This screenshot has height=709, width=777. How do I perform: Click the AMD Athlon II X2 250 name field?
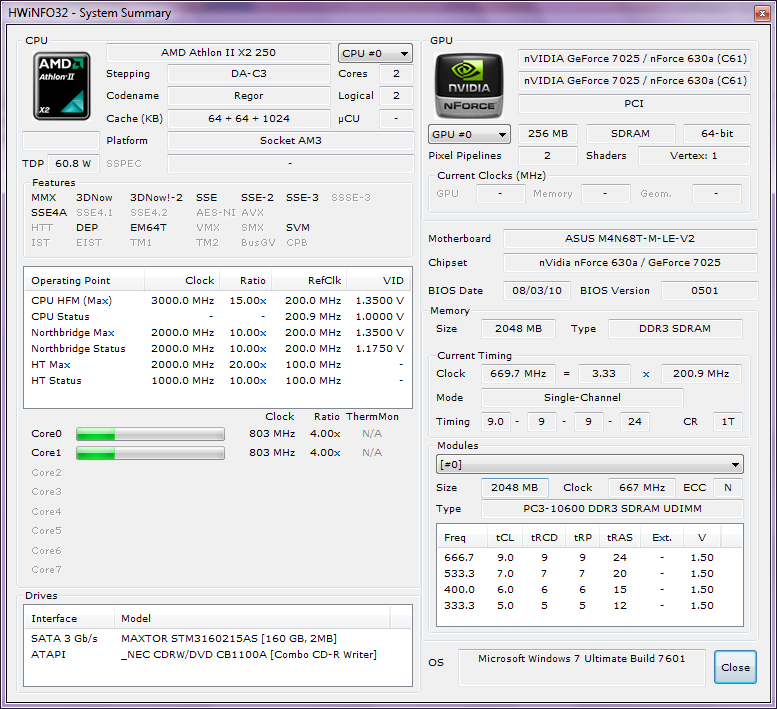[x=219, y=53]
